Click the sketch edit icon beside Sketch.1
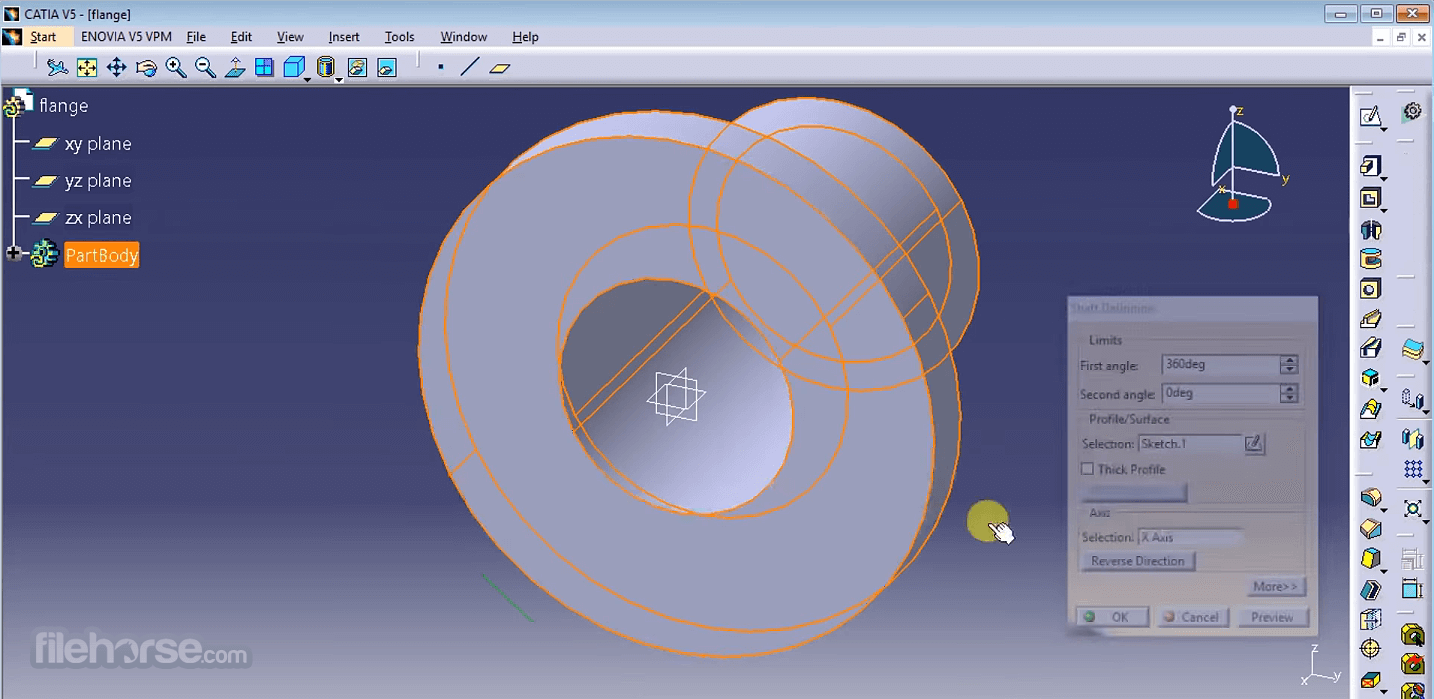Viewport: 1434px width, 699px height. tap(1254, 443)
